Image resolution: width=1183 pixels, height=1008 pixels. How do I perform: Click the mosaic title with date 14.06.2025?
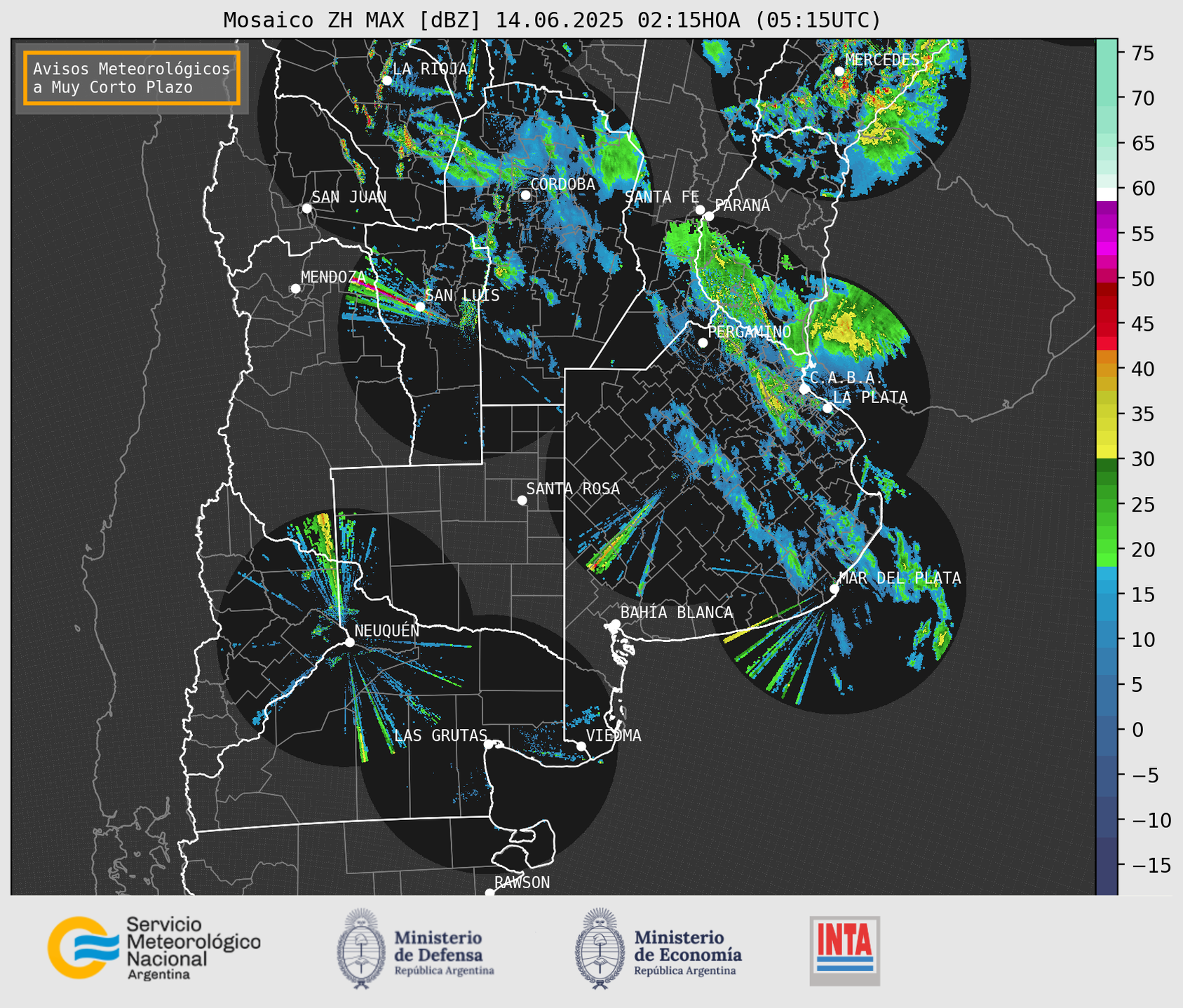point(552,20)
